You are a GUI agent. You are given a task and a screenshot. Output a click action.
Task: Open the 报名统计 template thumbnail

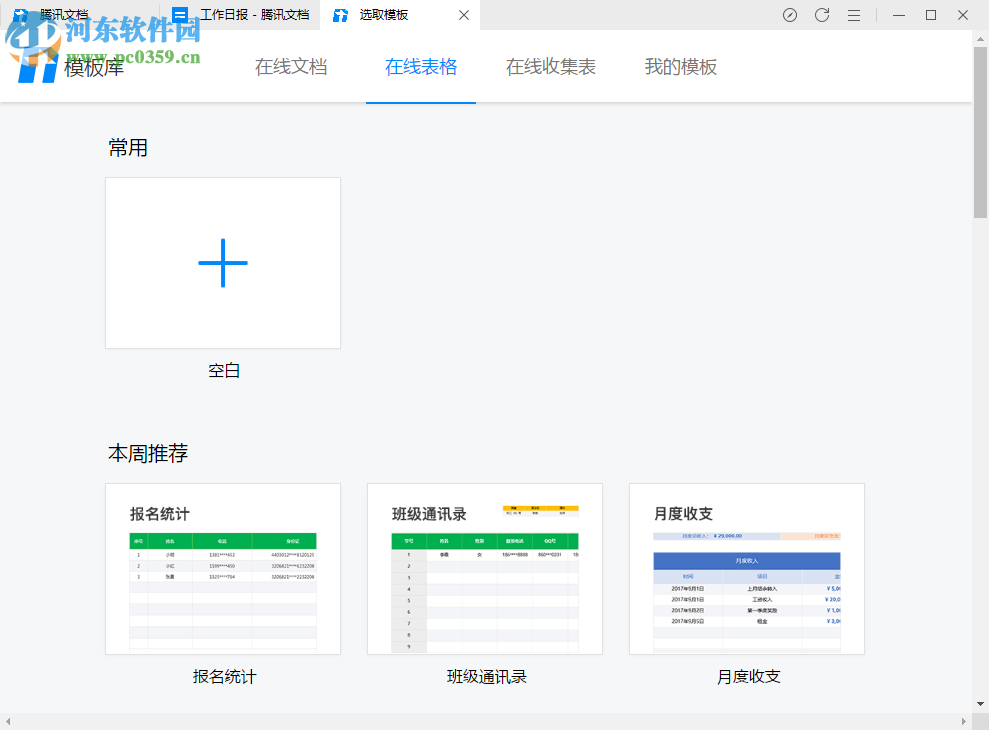pyautogui.click(x=223, y=569)
